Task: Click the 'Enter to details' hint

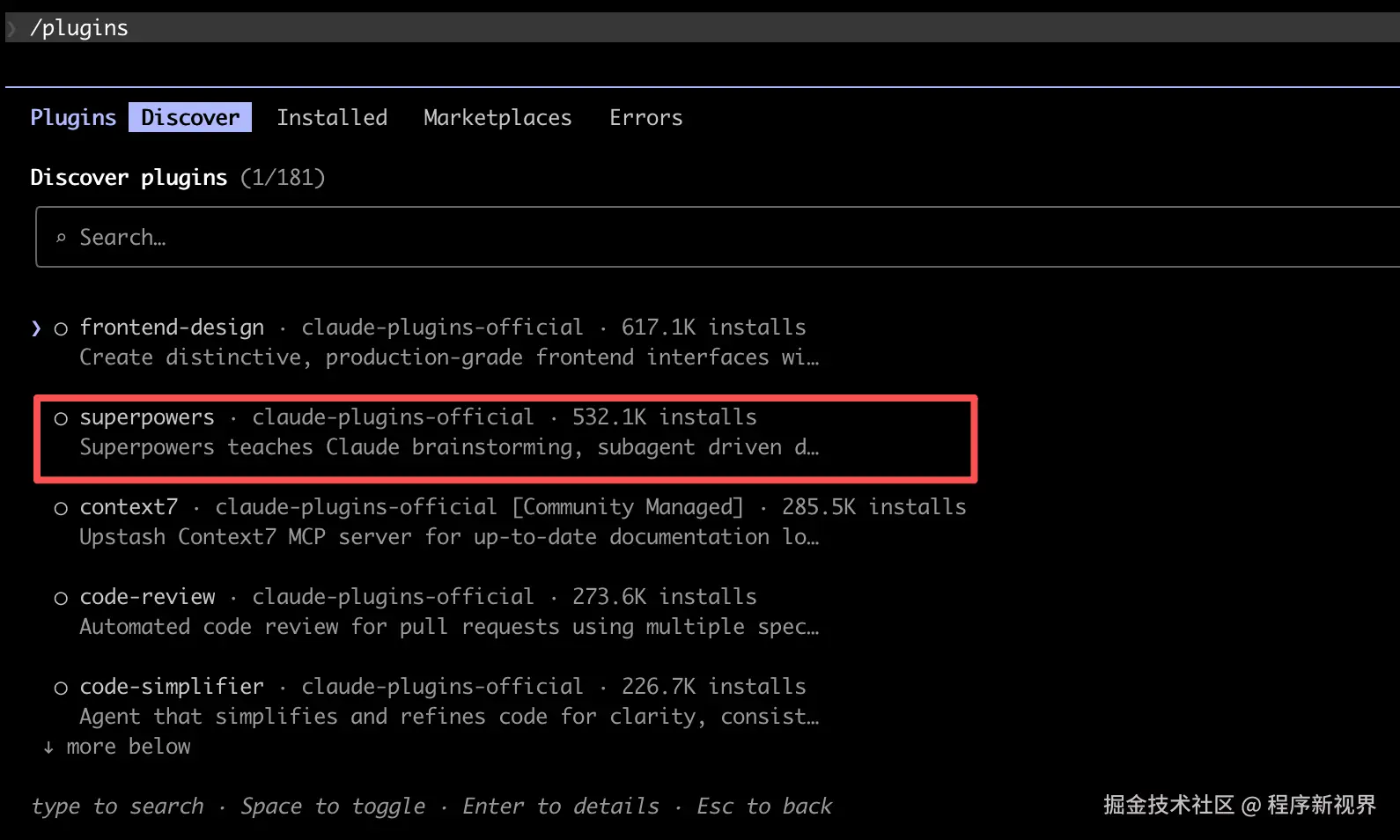Action: point(561,807)
